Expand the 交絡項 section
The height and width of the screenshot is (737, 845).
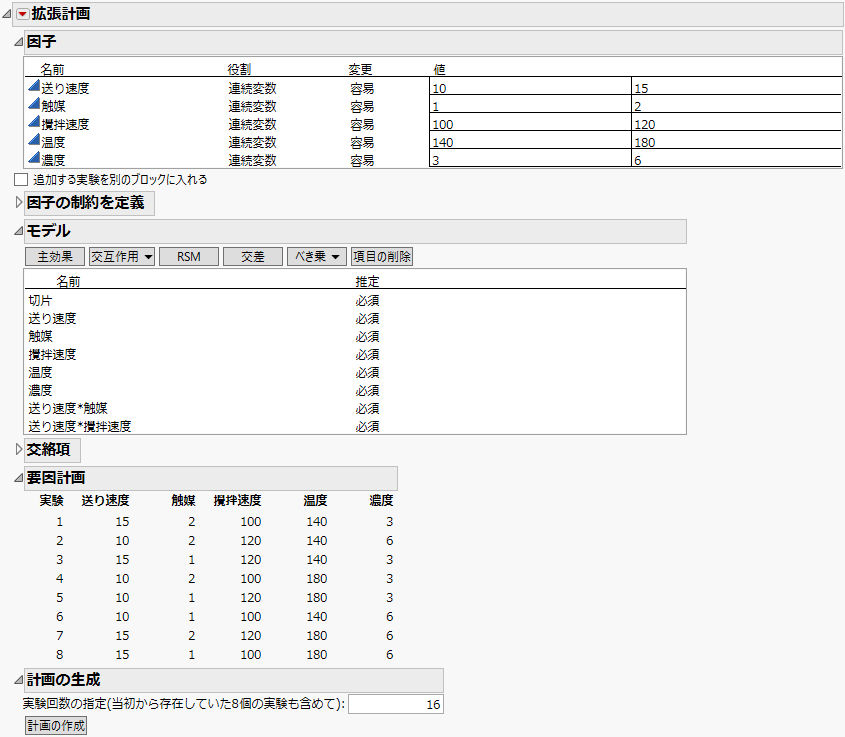[x=17, y=450]
